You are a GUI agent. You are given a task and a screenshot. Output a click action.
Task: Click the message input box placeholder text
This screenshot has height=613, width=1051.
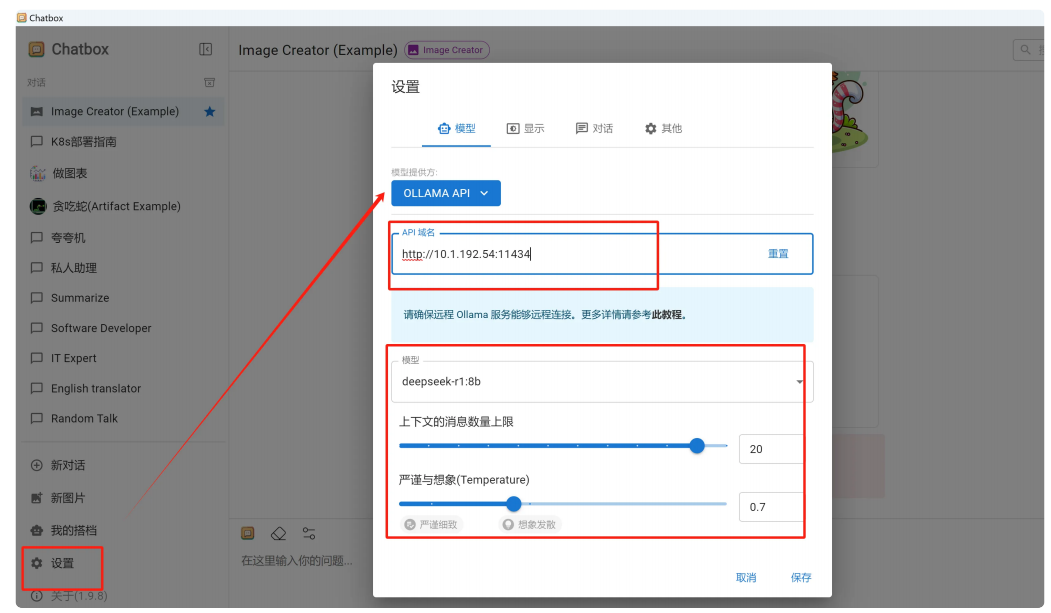click(297, 560)
